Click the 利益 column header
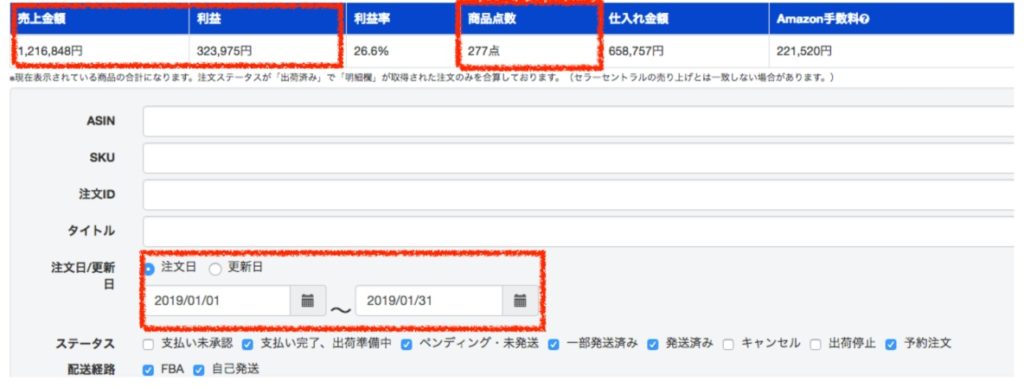Image resolution: width=1024 pixels, height=387 pixels. [268, 19]
